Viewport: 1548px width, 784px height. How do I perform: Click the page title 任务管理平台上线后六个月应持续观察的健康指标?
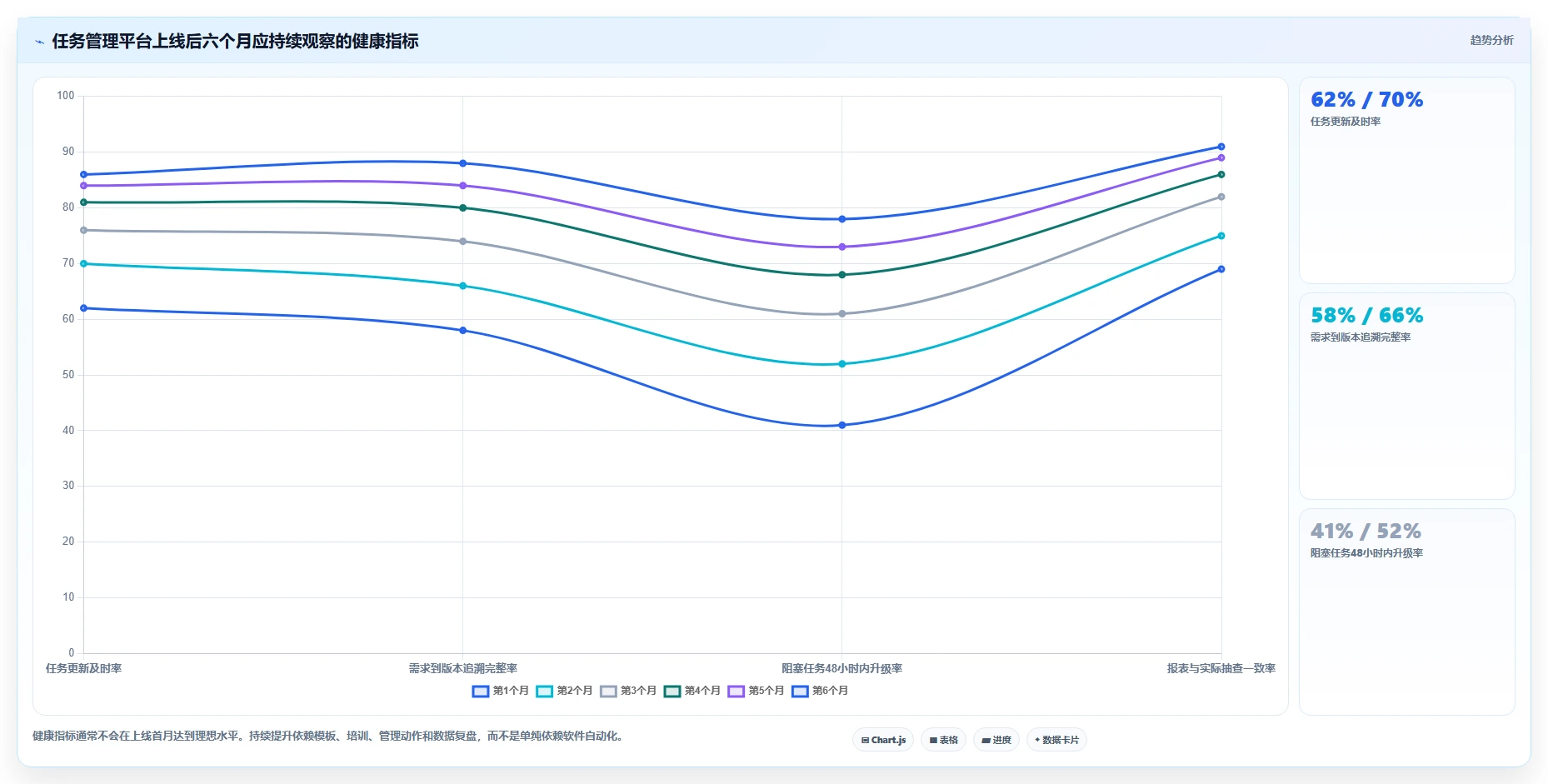coord(235,41)
